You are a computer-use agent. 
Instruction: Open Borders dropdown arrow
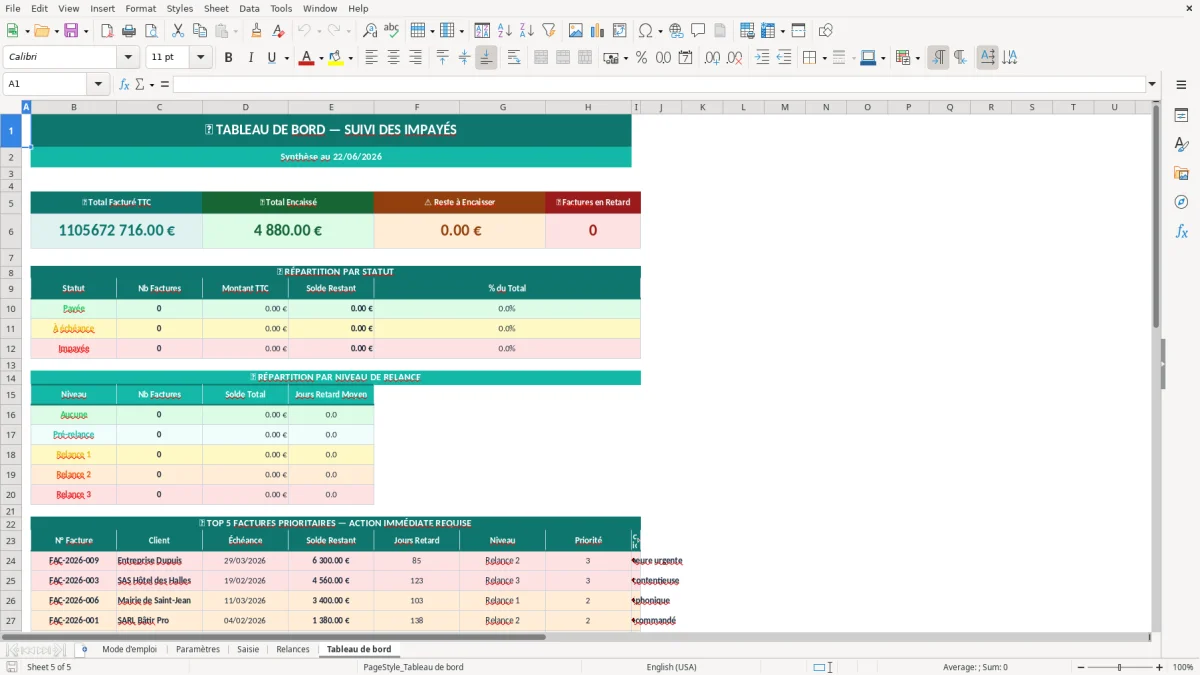(824, 58)
